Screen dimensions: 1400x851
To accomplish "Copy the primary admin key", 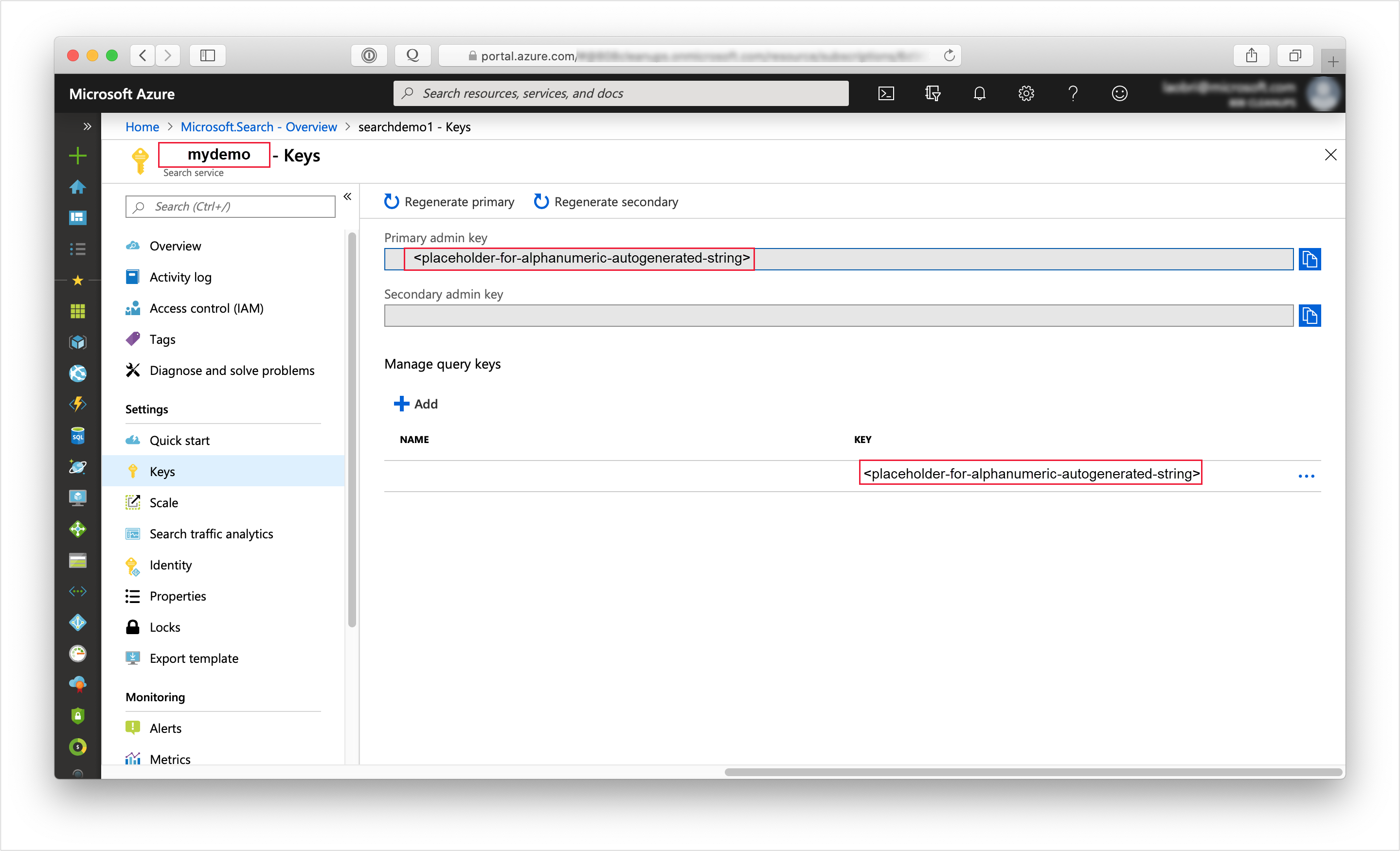I will pos(1311,258).
